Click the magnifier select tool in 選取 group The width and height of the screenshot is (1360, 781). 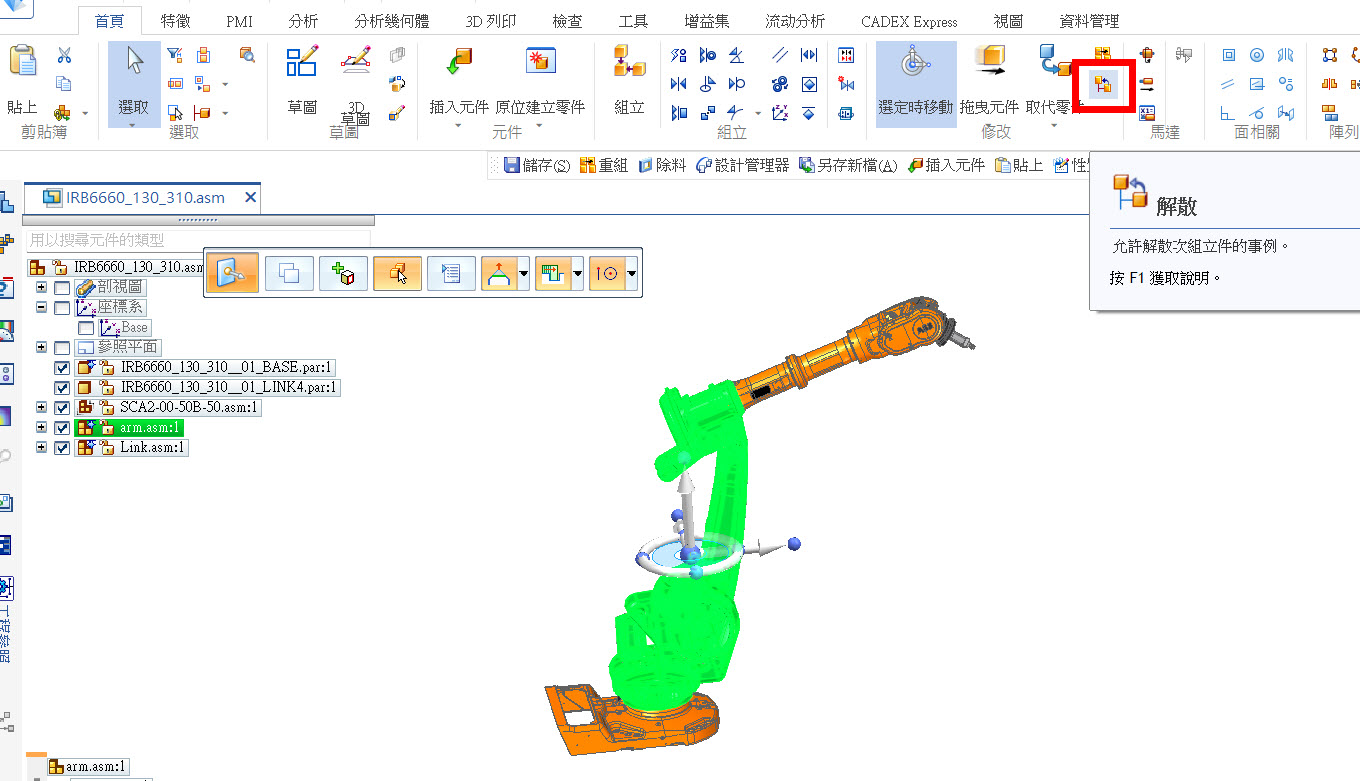point(247,55)
